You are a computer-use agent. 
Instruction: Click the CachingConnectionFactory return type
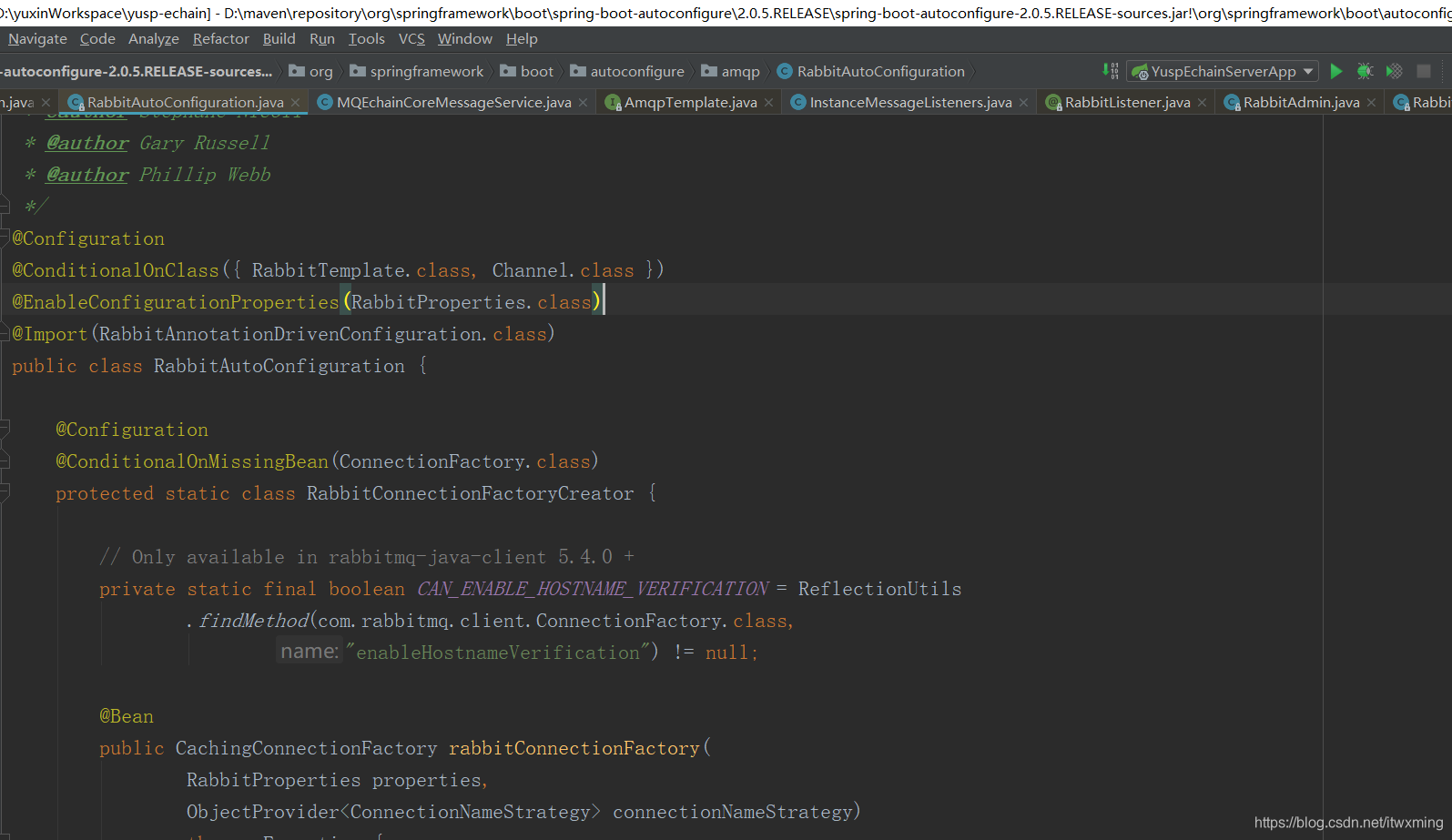point(306,748)
